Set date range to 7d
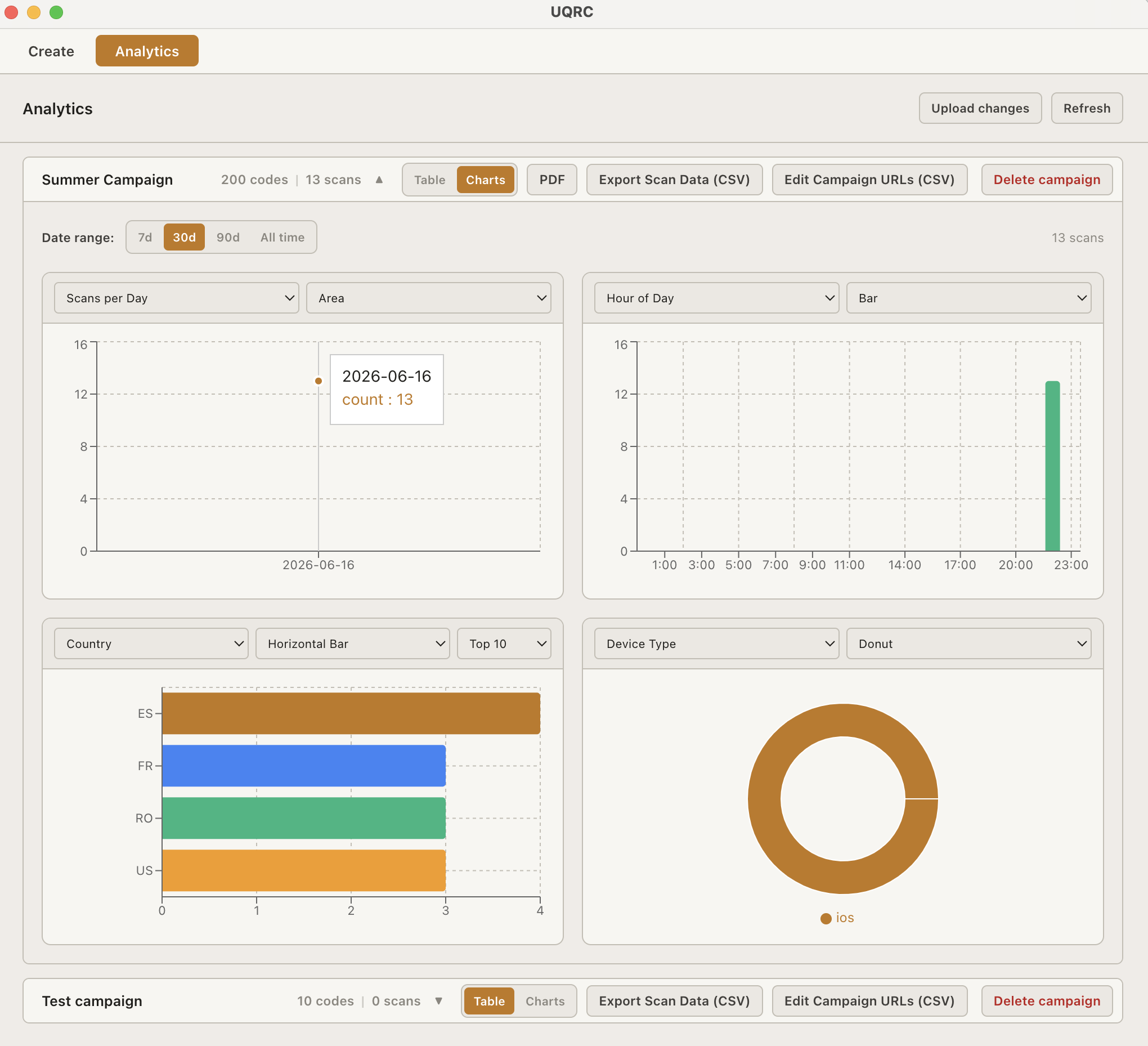 [145, 237]
